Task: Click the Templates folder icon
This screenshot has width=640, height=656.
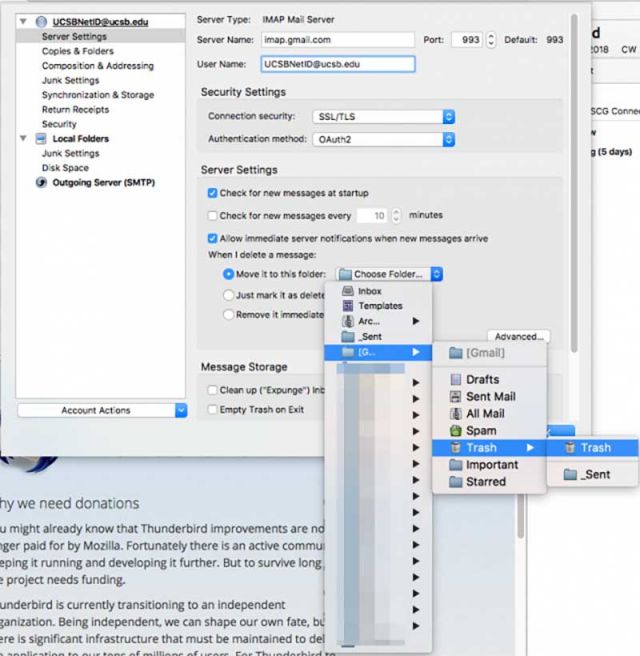Action: coord(348,306)
